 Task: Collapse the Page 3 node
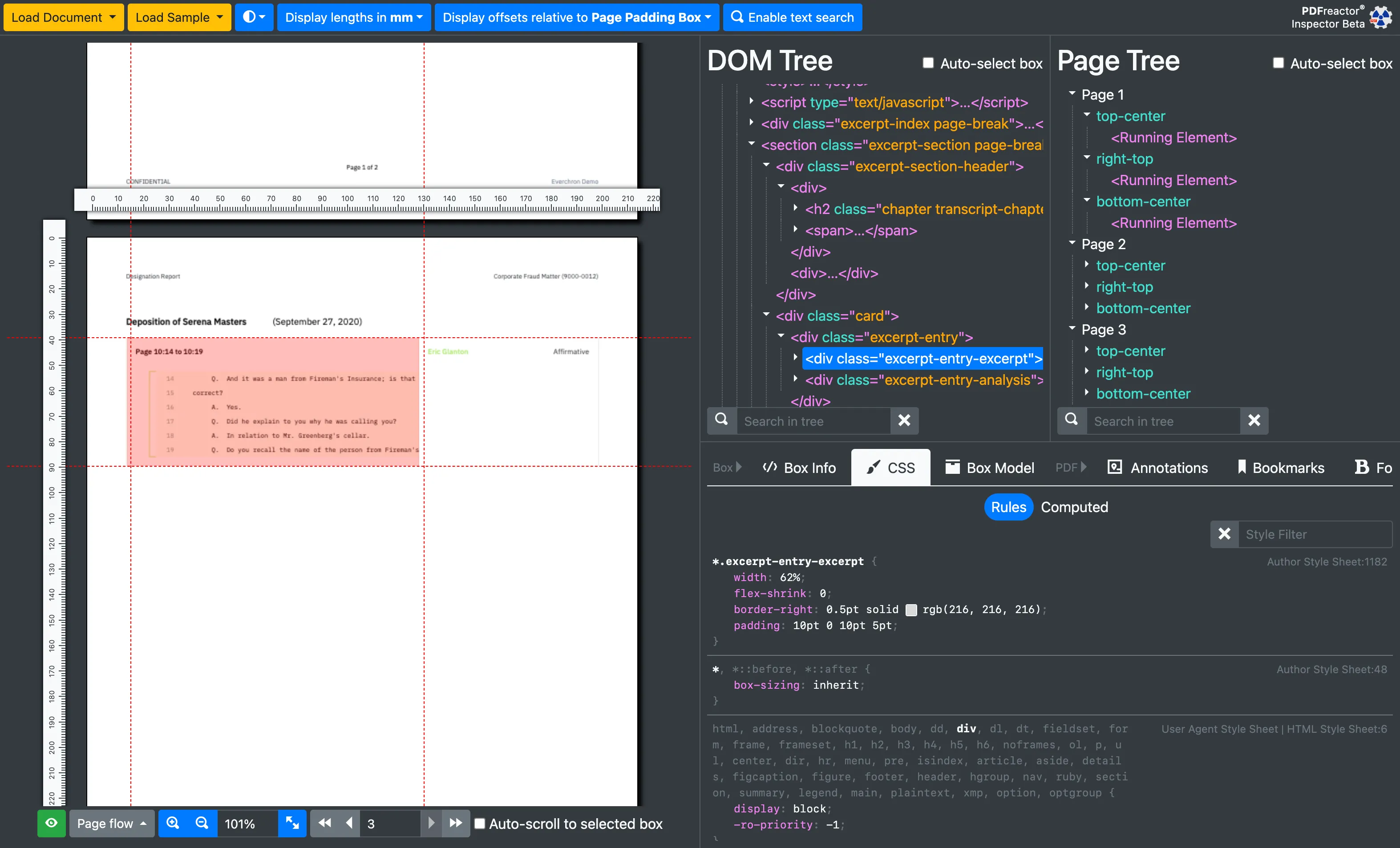[x=1072, y=328]
